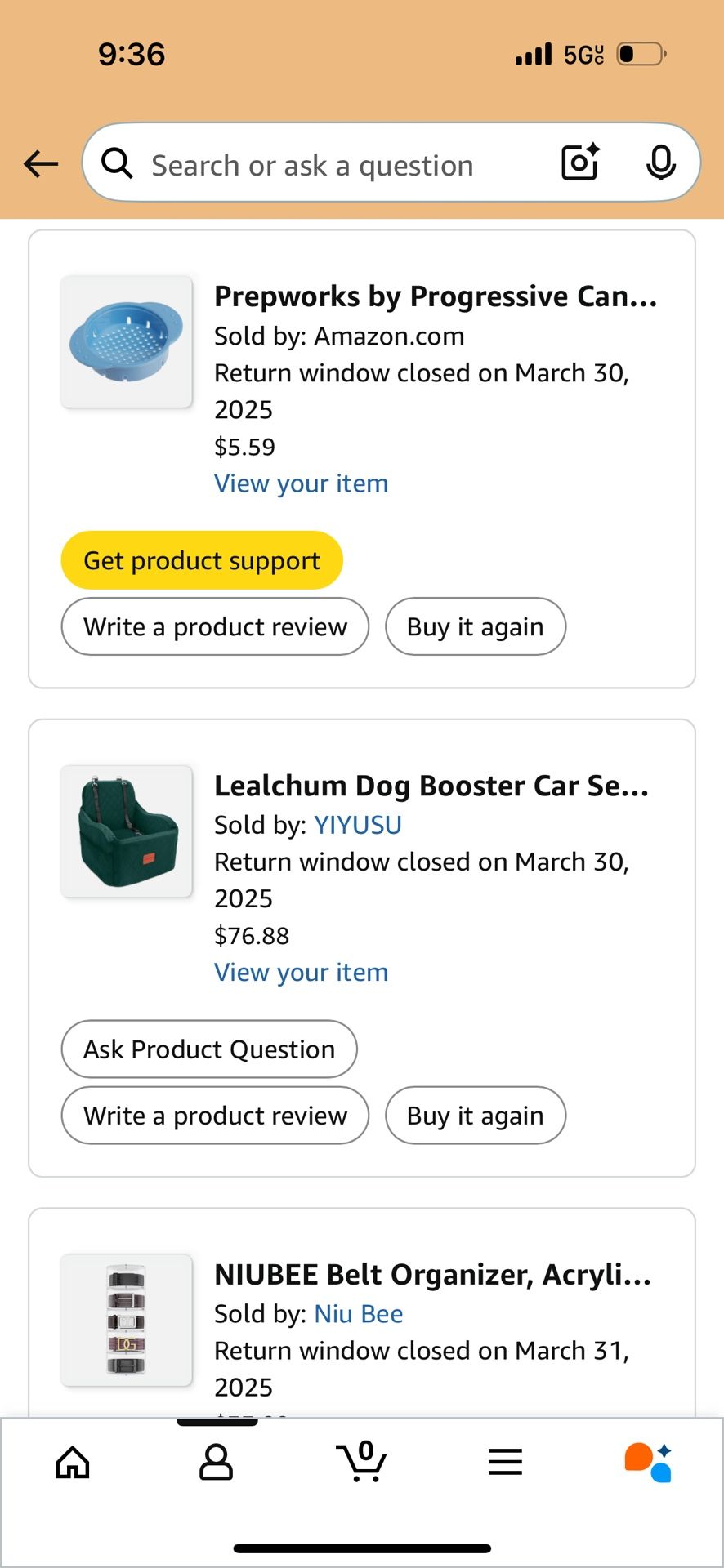Open View your item for Prepworks

[x=301, y=483]
